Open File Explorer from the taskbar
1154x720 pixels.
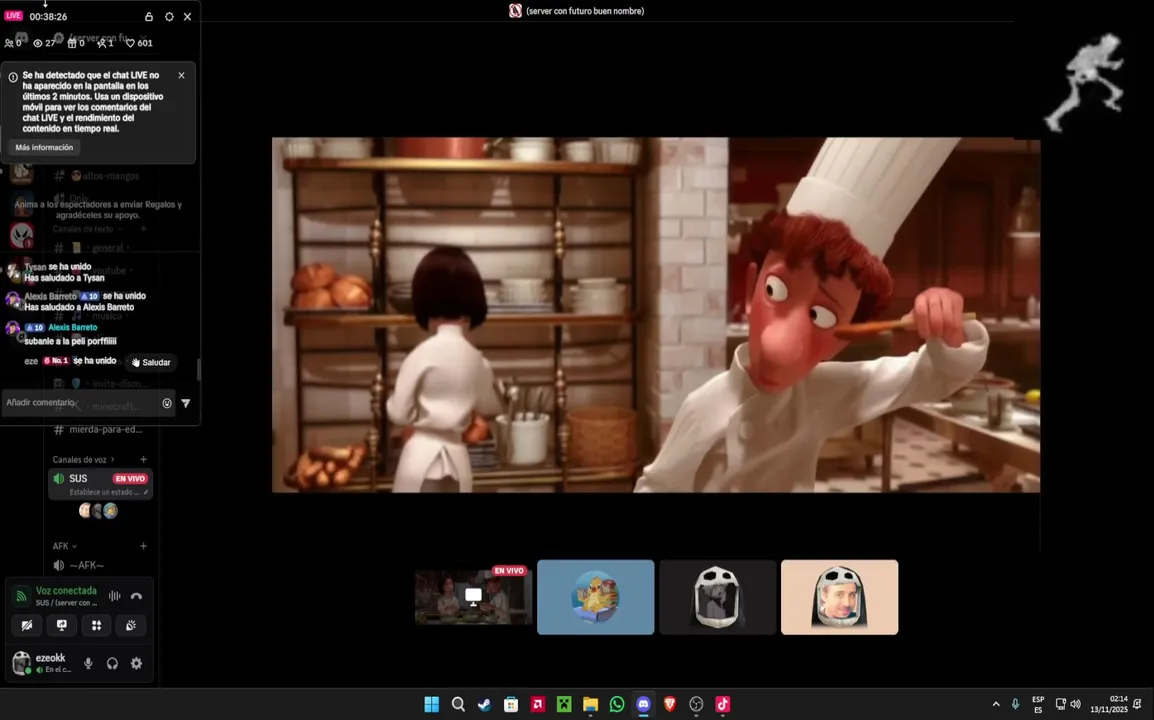[590, 705]
